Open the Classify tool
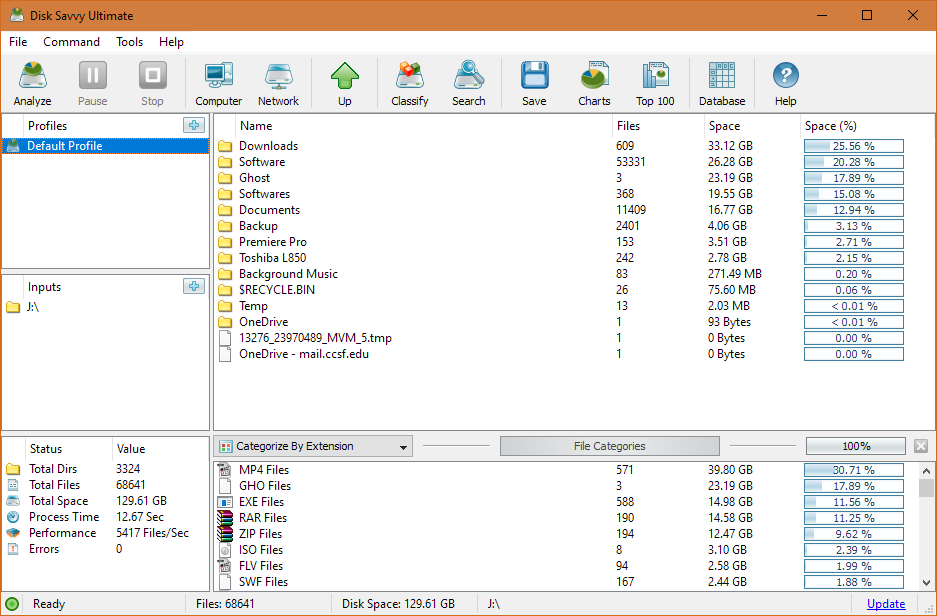937x616 pixels. (x=410, y=84)
